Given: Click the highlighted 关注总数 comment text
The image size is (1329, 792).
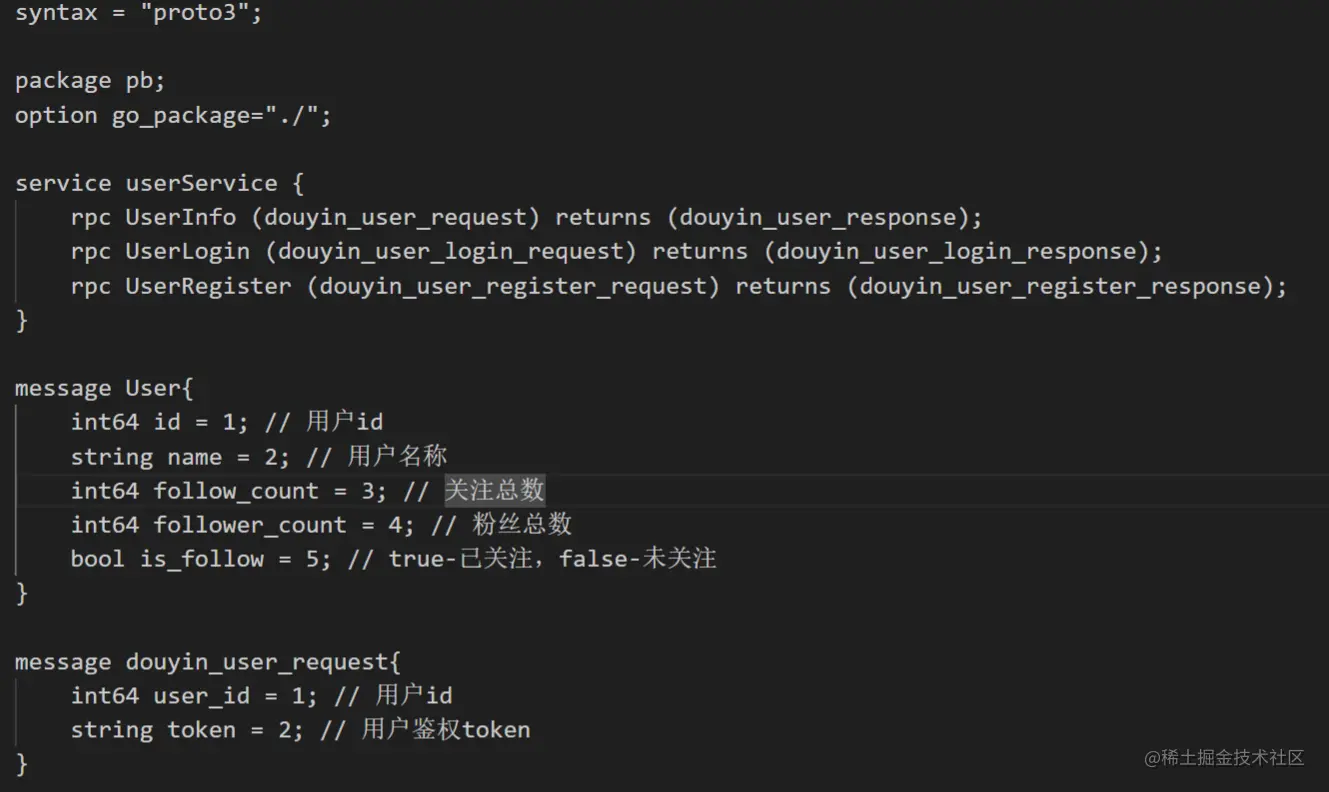Looking at the screenshot, I should click(x=495, y=490).
